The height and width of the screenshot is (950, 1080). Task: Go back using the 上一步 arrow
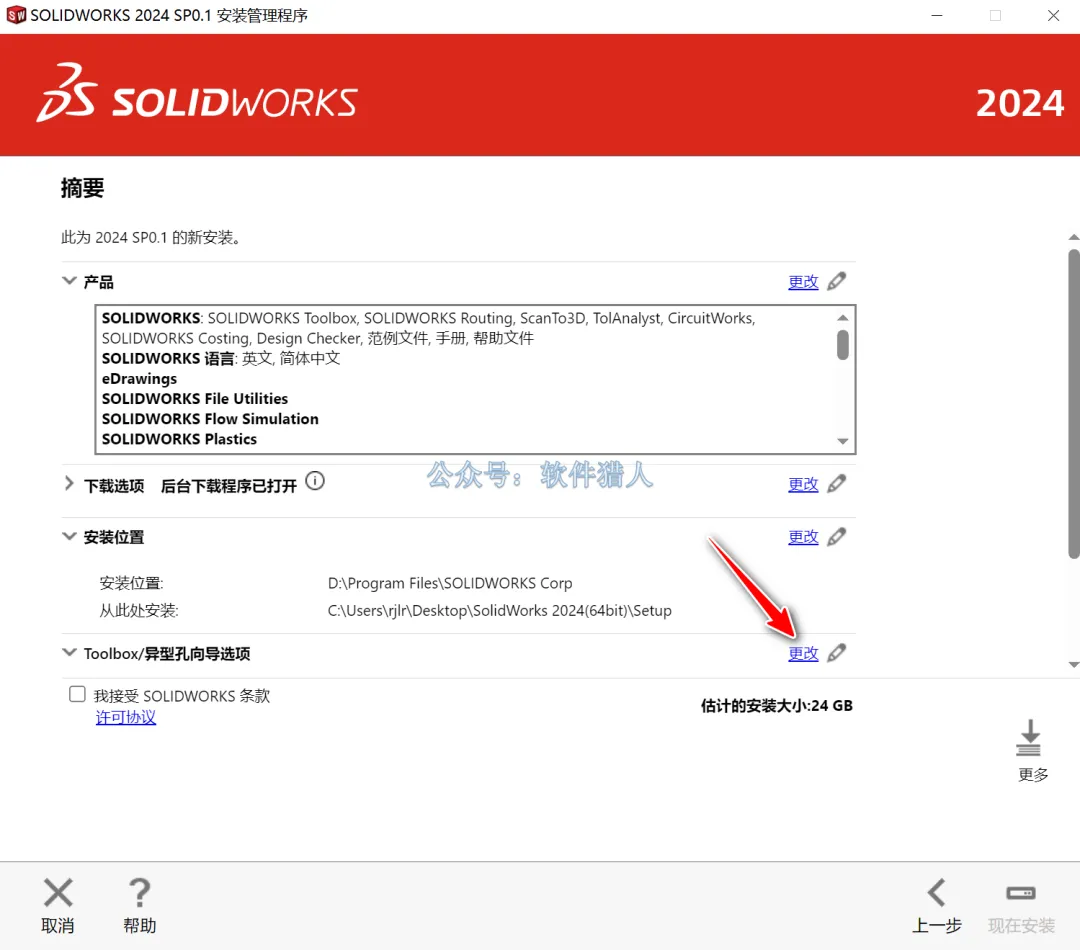(x=937, y=893)
